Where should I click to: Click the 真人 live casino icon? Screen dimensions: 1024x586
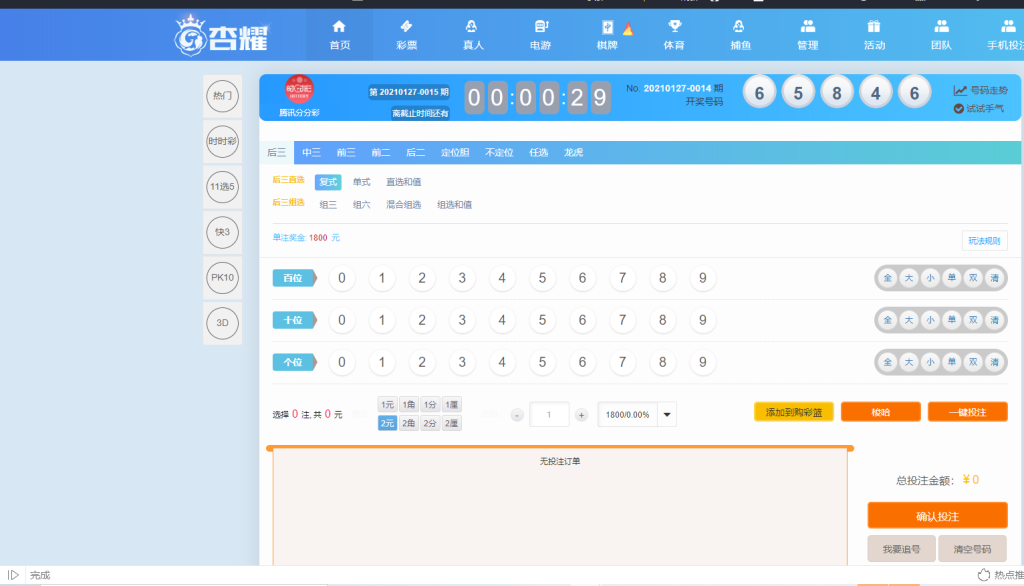pos(472,33)
